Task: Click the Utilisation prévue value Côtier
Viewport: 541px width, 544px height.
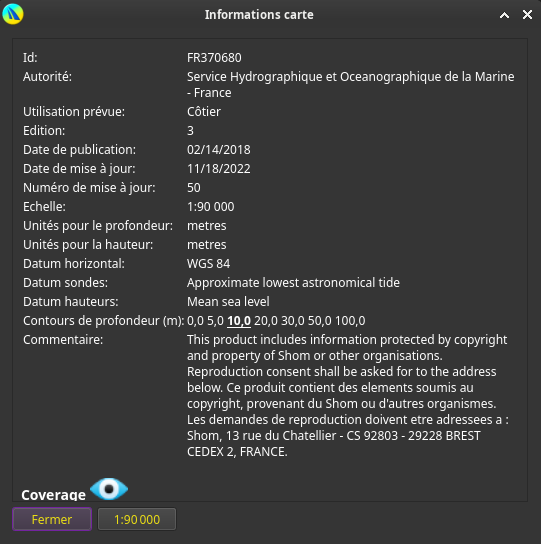Action: tap(204, 112)
